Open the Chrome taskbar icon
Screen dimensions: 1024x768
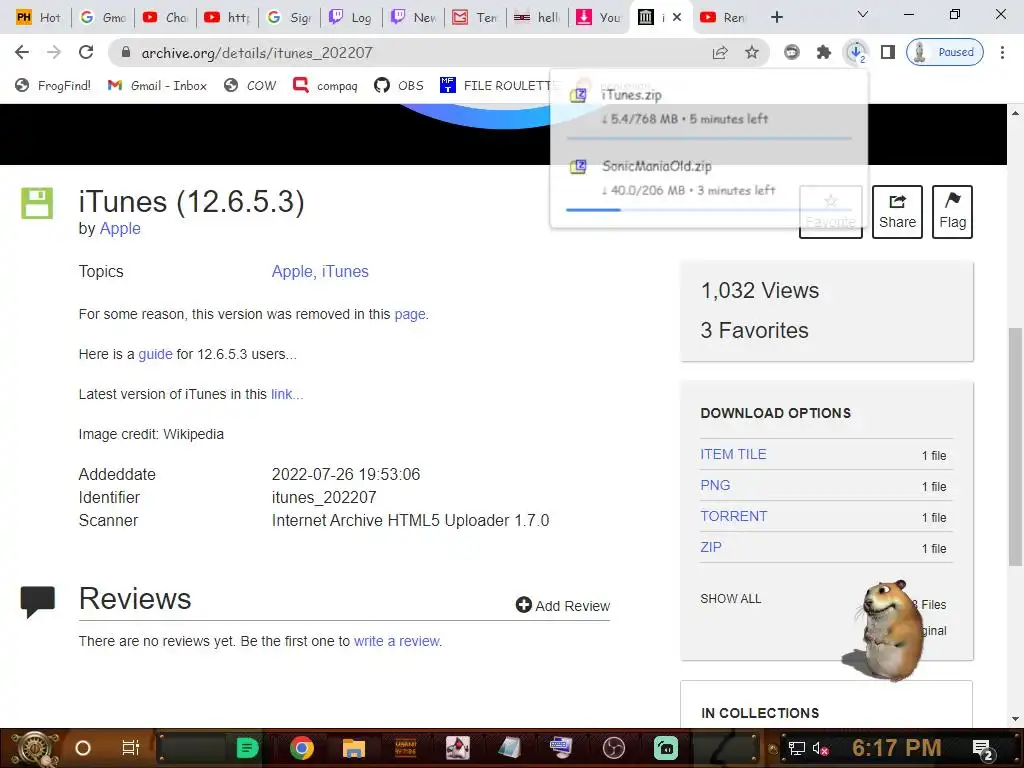pyautogui.click(x=302, y=748)
